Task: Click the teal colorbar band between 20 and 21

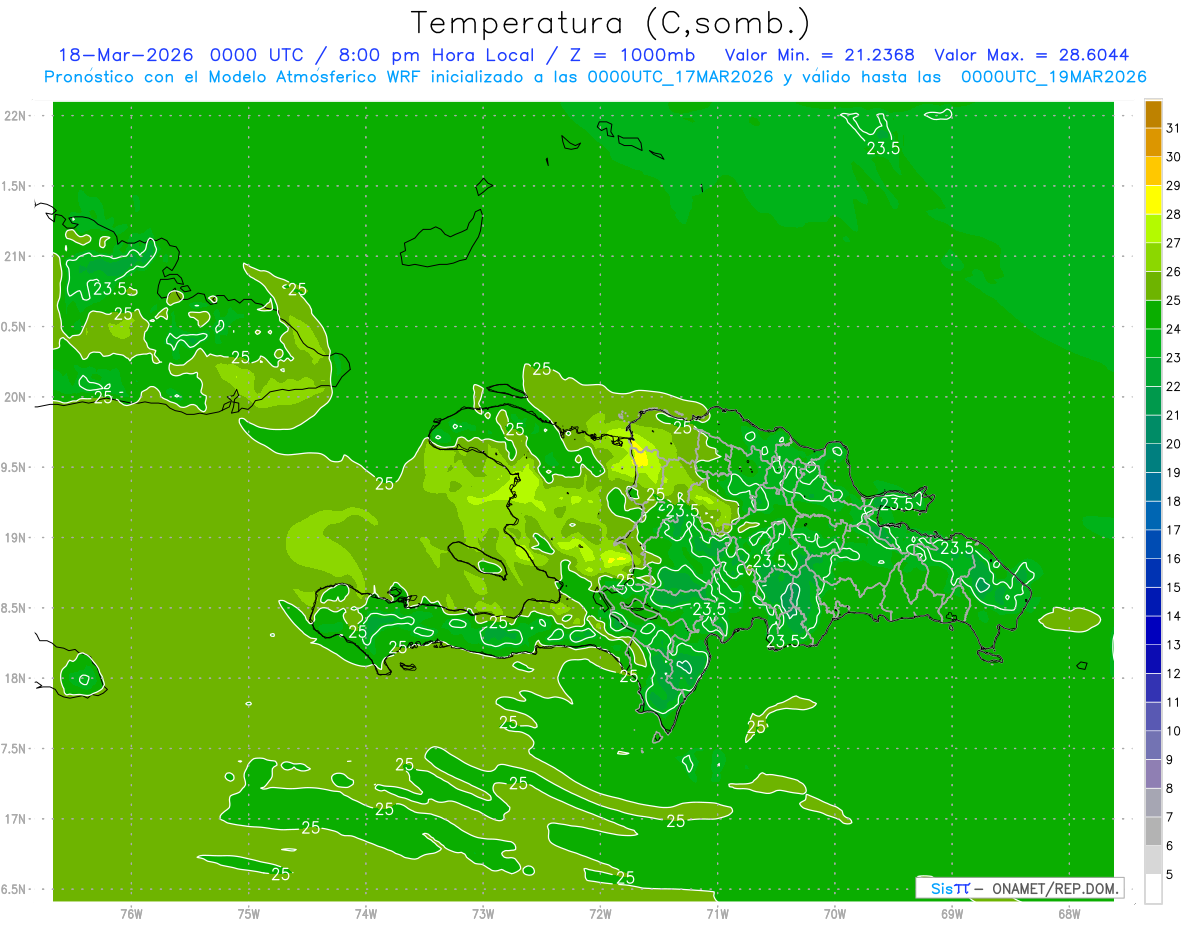Action: [1153, 429]
